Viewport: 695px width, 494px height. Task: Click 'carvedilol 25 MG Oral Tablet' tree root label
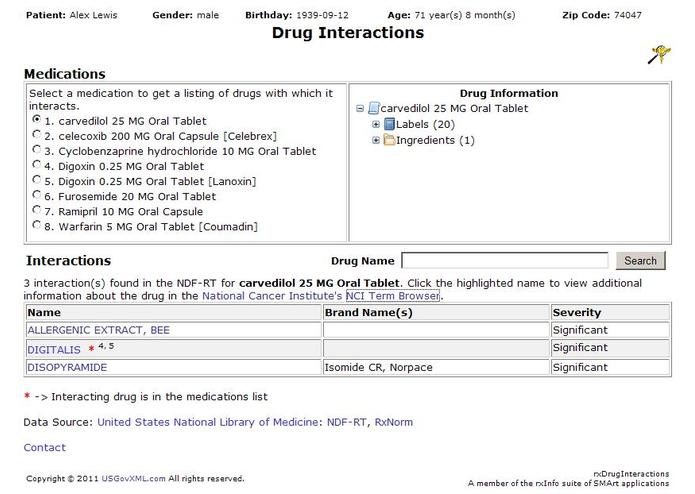(454, 109)
